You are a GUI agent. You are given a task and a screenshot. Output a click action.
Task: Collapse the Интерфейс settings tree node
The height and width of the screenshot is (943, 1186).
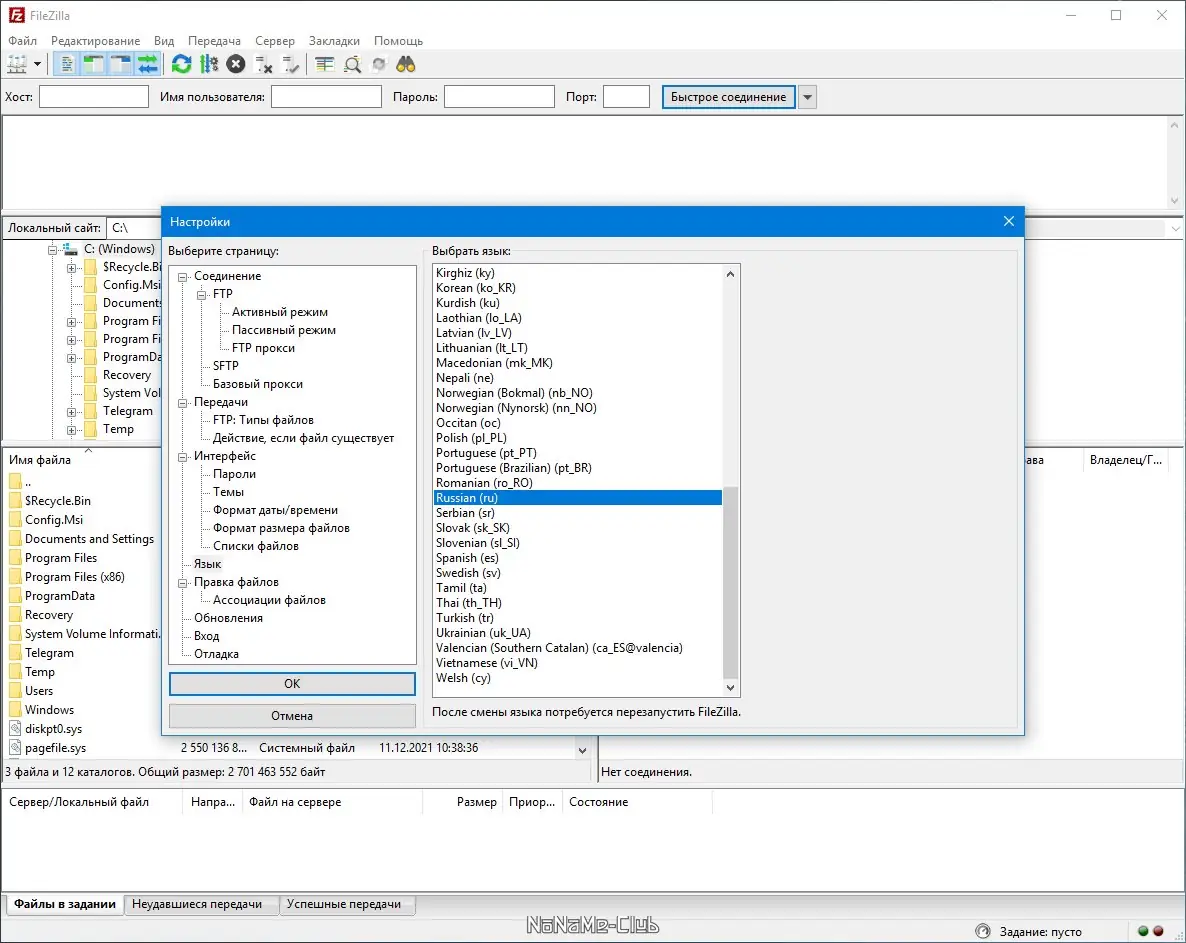pyautogui.click(x=183, y=456)
